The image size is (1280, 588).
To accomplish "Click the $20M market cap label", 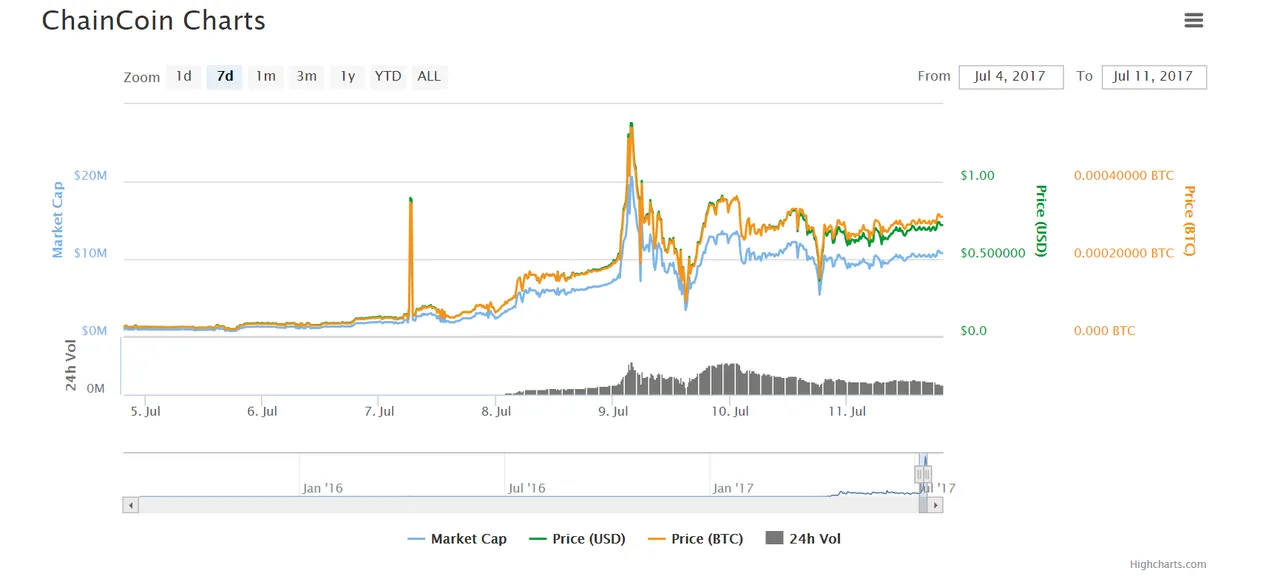I will click(90, 176).
